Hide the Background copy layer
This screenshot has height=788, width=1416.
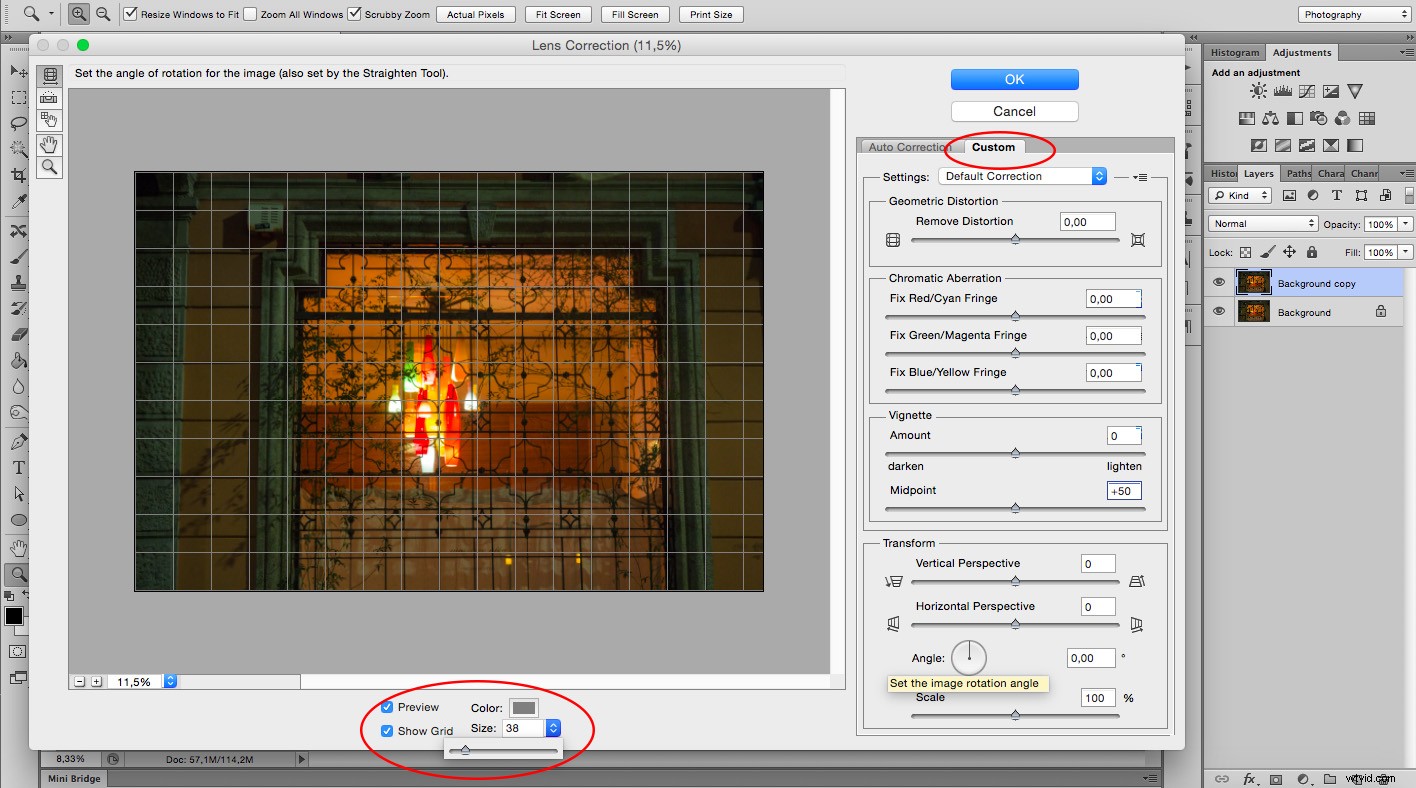tap(1218, 282)
